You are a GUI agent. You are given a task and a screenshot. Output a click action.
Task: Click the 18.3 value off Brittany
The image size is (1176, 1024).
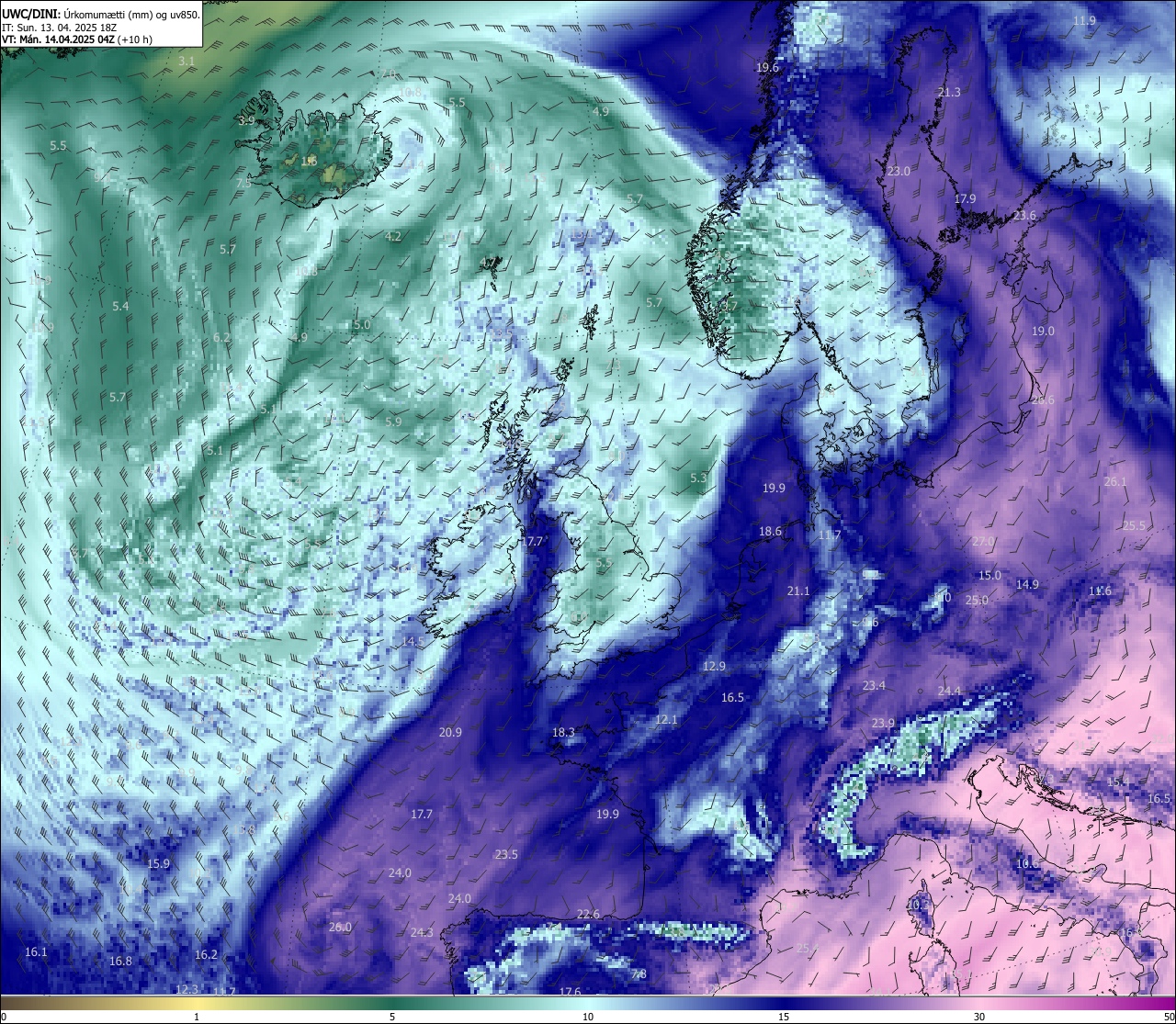(563, 733)
